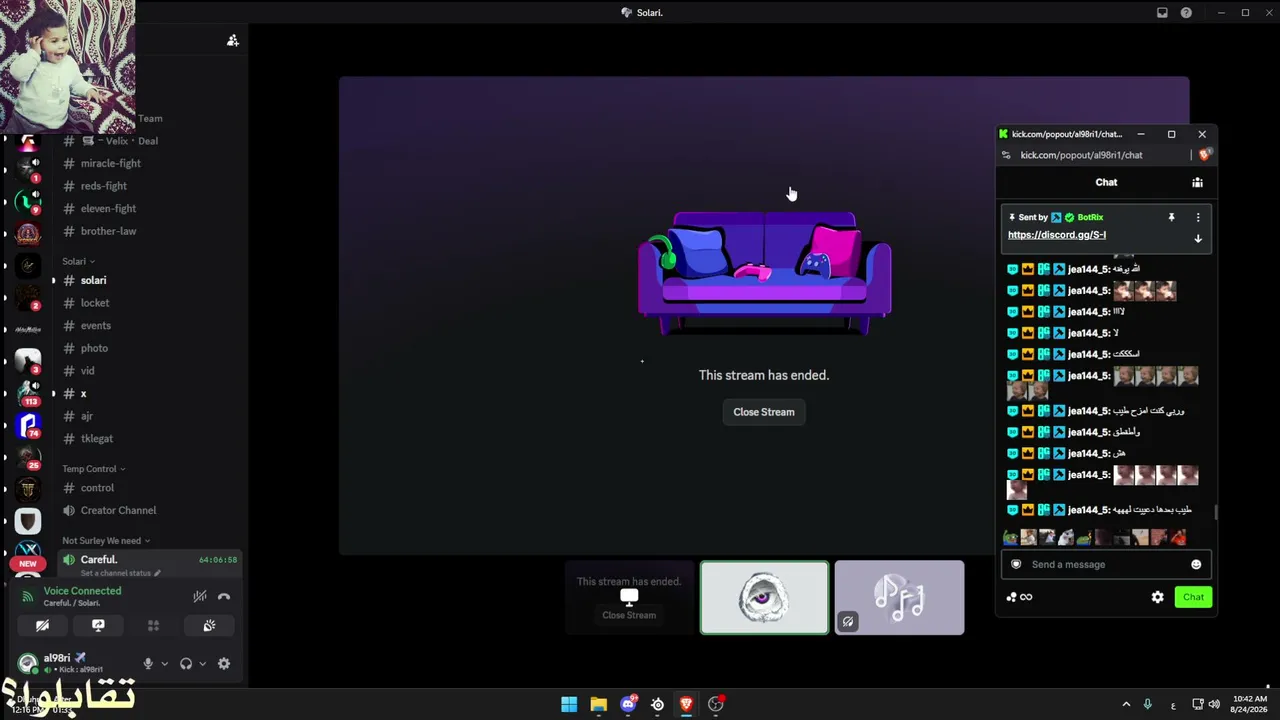Turn on the camera in Discord
Screen dimensions: 1280x720
pyautogui.click(x=42, y=625)
